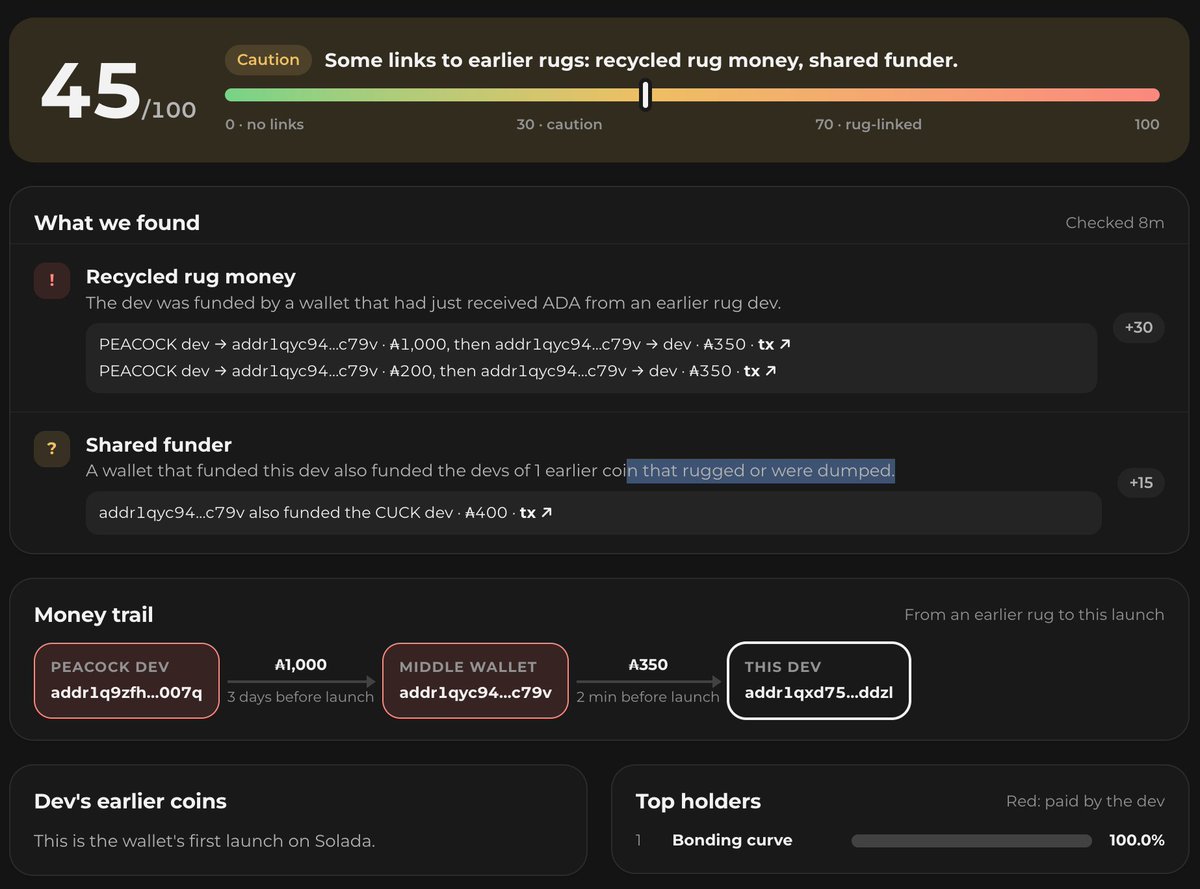
Task: Click the '70 · rug-linked' scale label
Action: tap(868, 125)
